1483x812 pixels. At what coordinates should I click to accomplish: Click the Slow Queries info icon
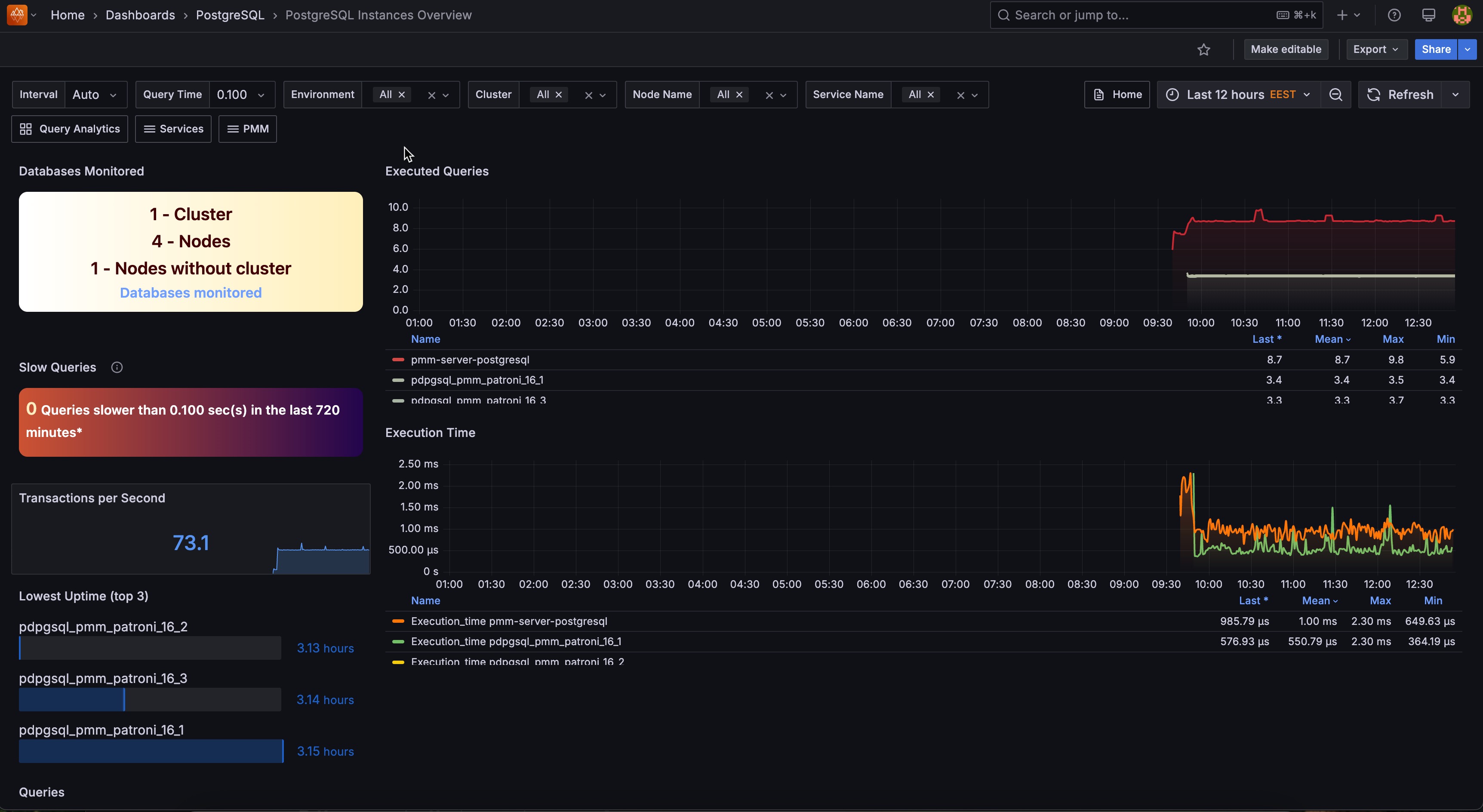(117, 368)
